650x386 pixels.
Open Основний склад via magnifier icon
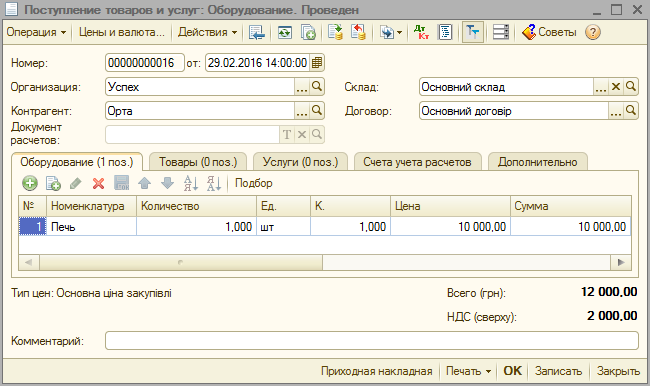coord(631,87)
